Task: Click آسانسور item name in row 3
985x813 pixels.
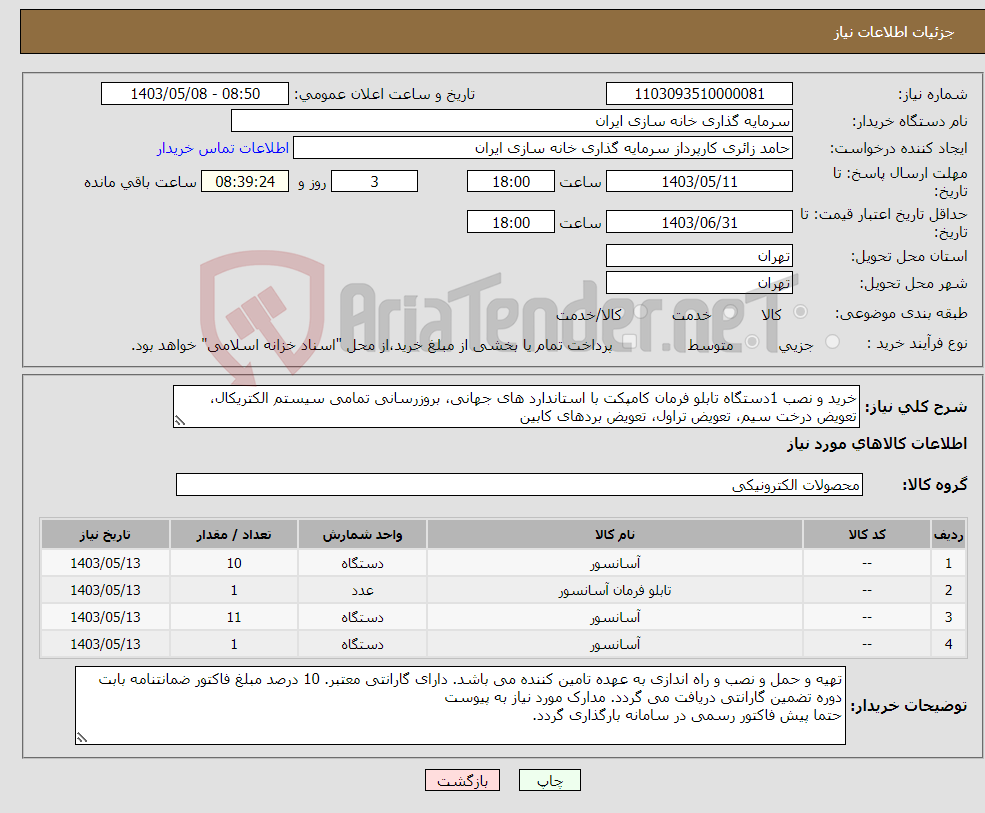Action: (615, 618)
